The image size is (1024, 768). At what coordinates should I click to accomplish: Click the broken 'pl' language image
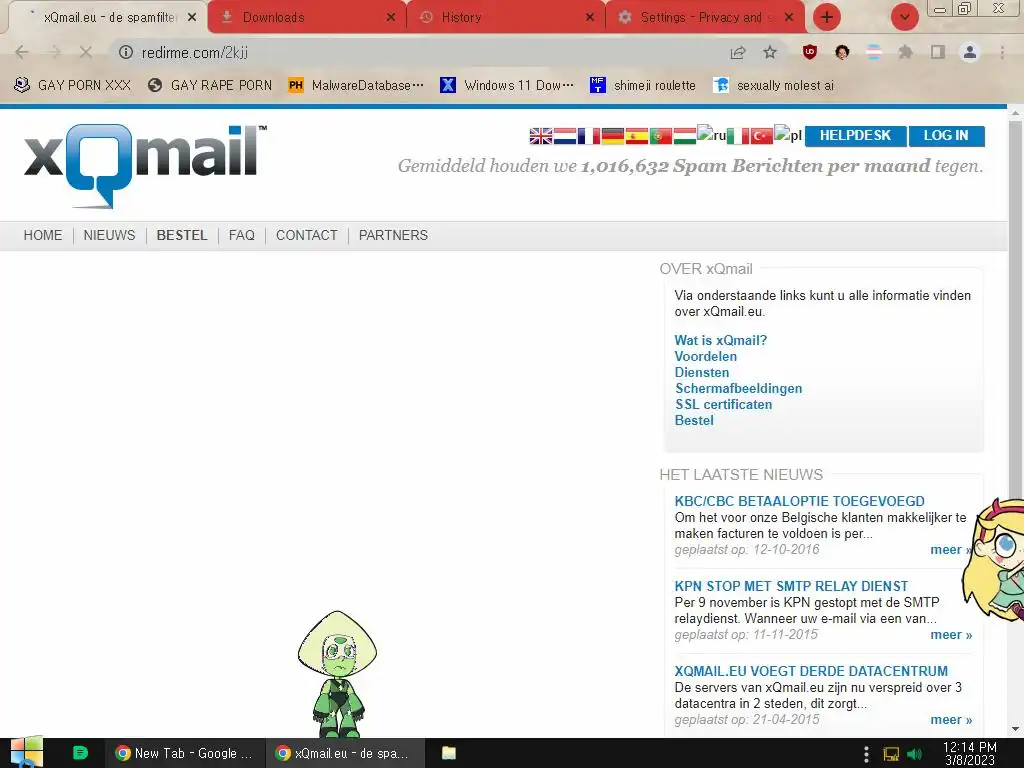(788, 135)
